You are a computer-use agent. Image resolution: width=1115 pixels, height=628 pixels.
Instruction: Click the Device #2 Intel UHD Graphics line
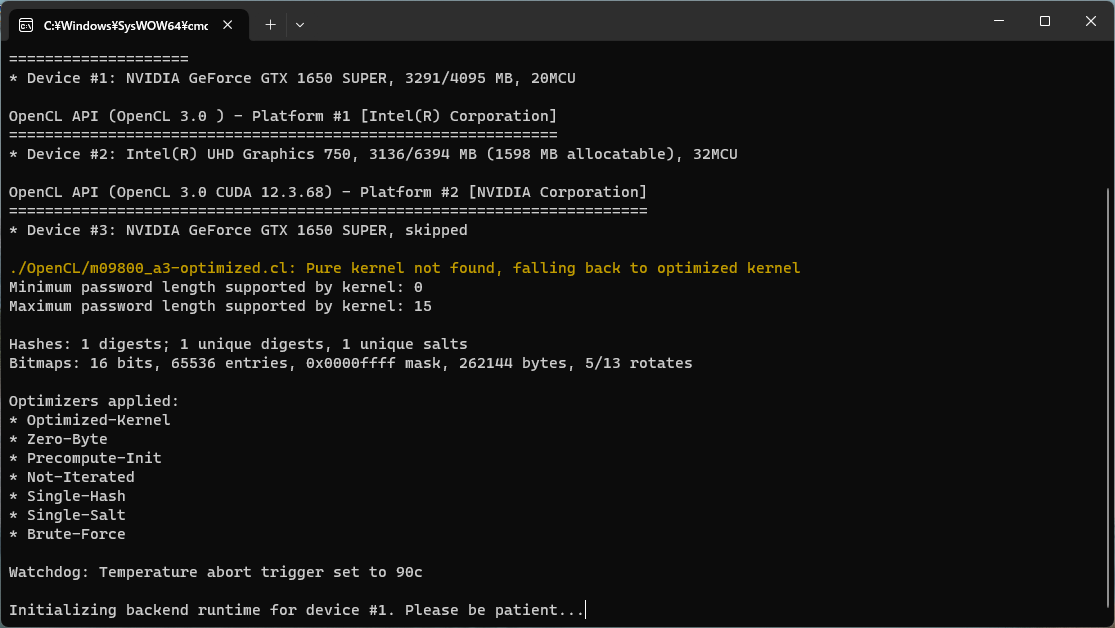pyautogui.click(x=372, y=154)
